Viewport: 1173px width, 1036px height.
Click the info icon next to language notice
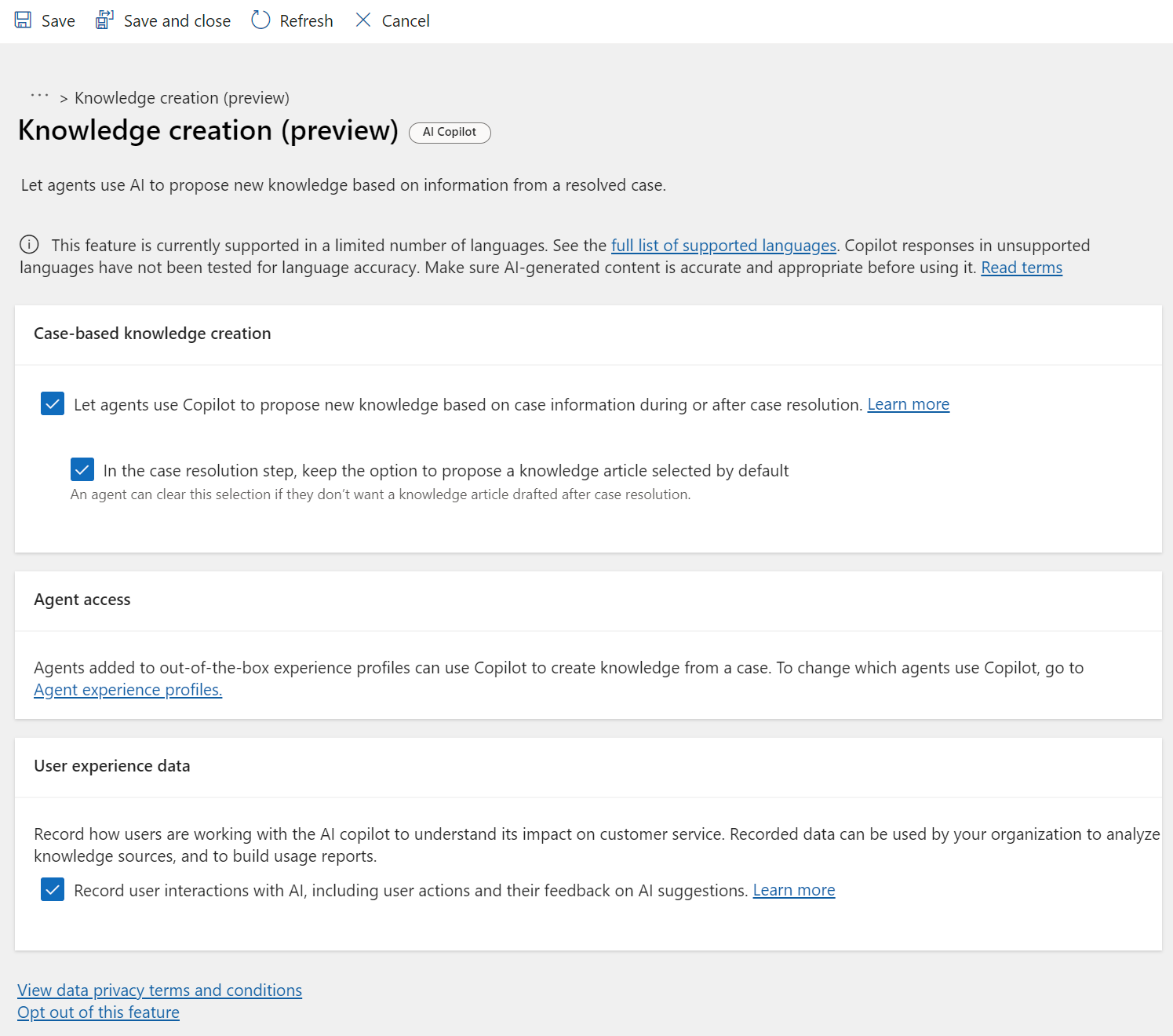(29, 244)
